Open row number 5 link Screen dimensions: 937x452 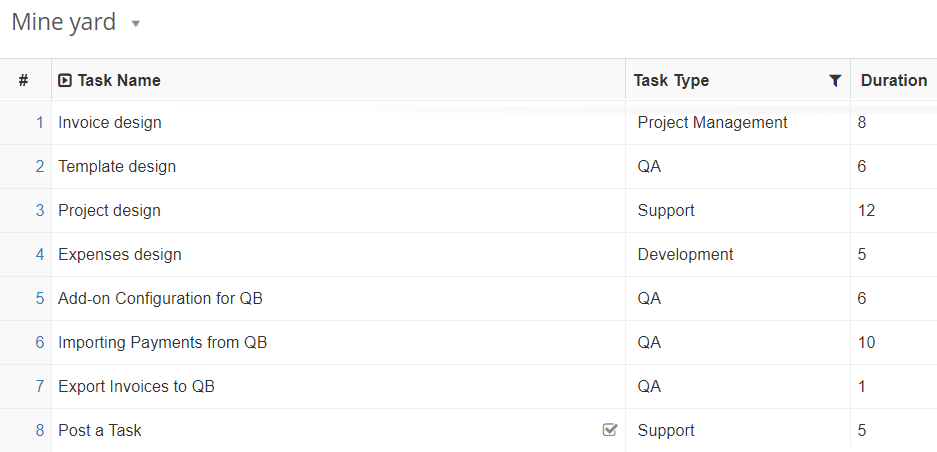click(40, 298)
